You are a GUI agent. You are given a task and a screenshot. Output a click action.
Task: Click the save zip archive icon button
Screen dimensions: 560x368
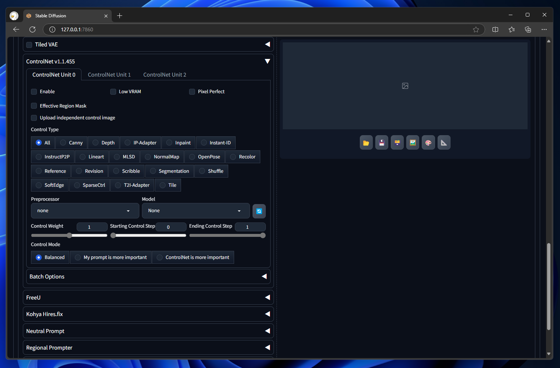[397, 143]
